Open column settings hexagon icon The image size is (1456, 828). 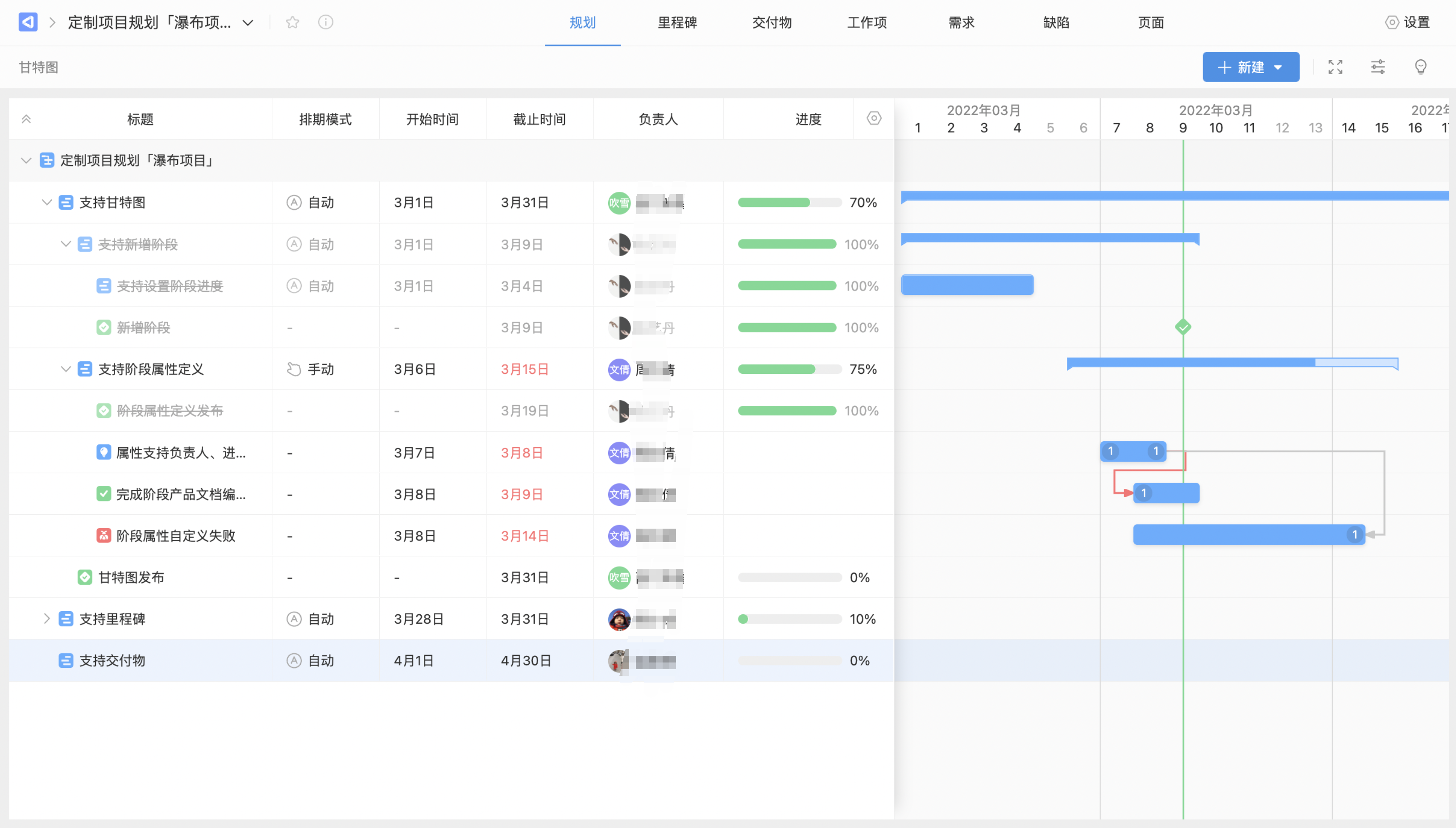874,118
